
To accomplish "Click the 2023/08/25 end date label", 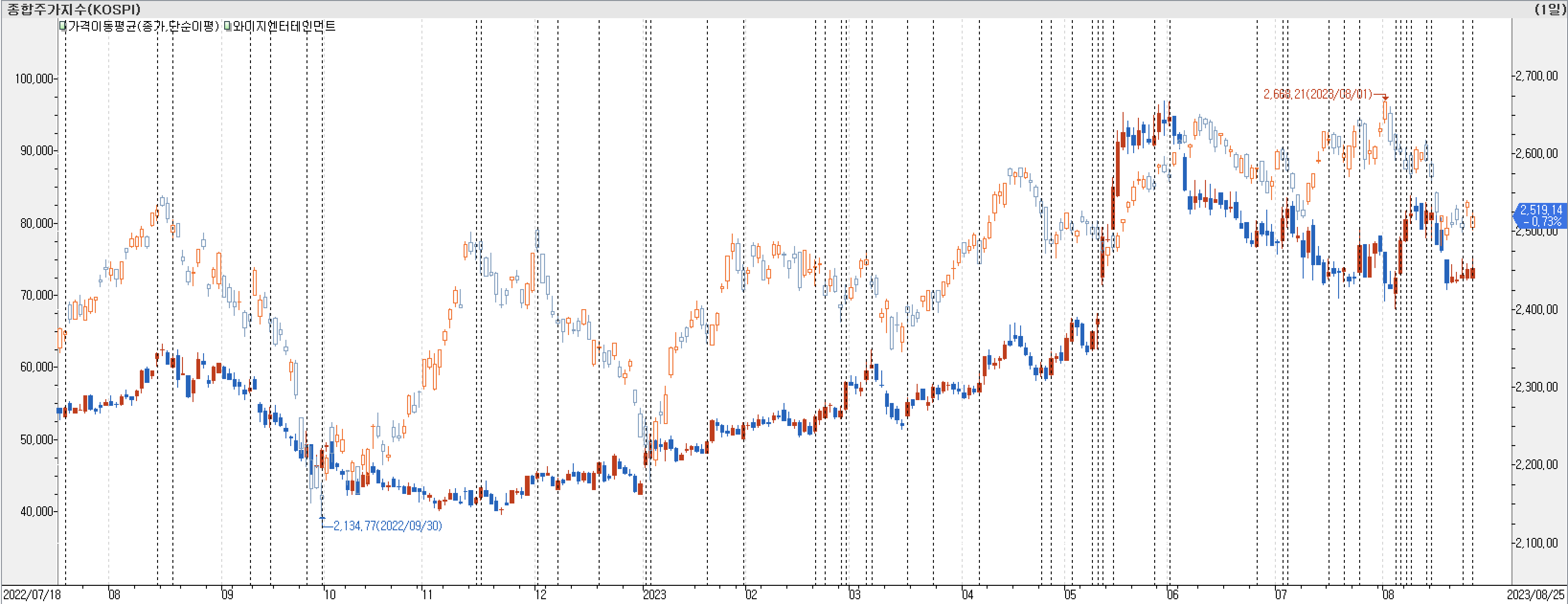I will click(1535, 594).
